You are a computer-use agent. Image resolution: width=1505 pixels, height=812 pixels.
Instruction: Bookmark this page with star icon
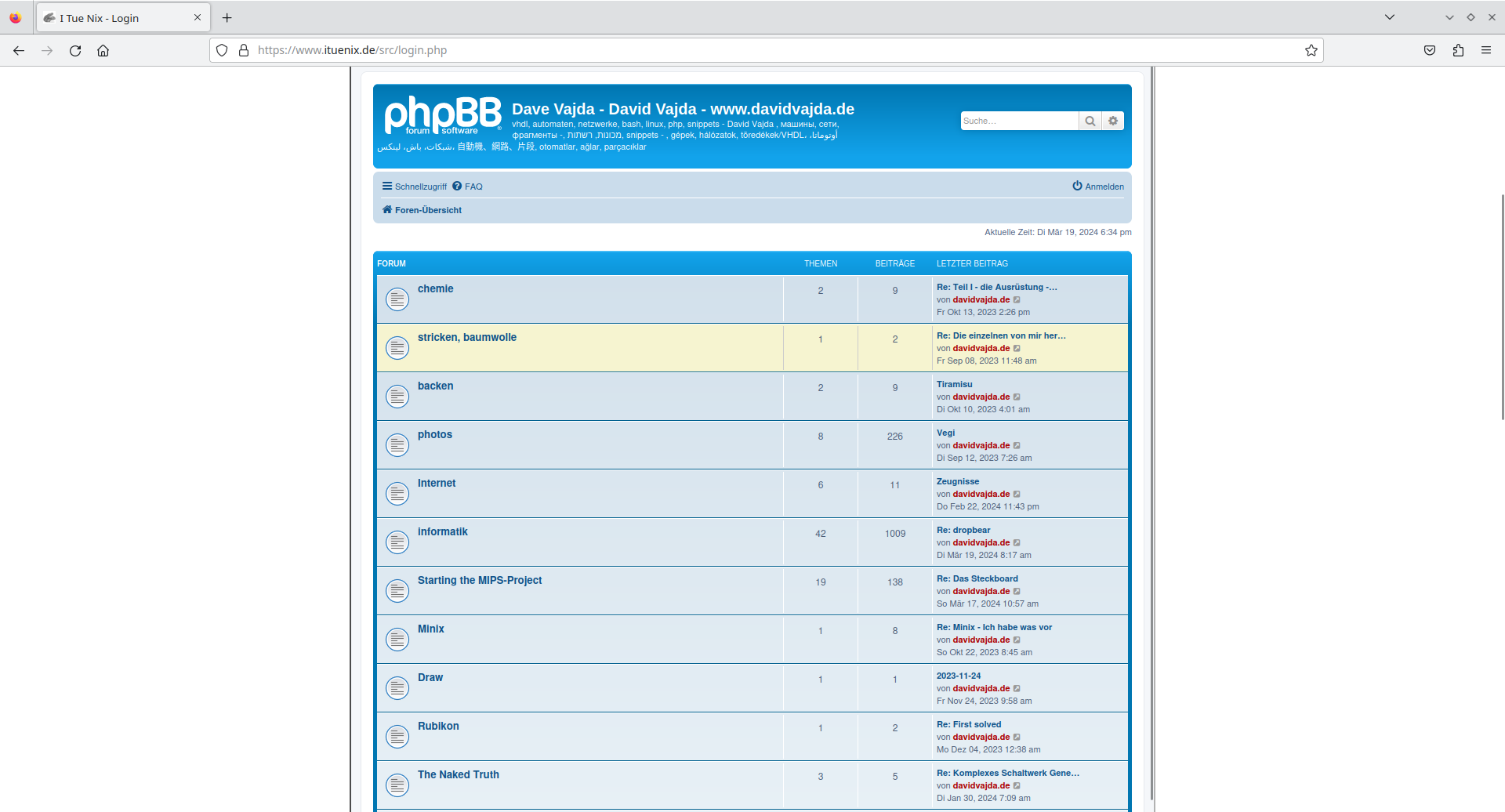pyautogui.click(x=1311, y=50)
